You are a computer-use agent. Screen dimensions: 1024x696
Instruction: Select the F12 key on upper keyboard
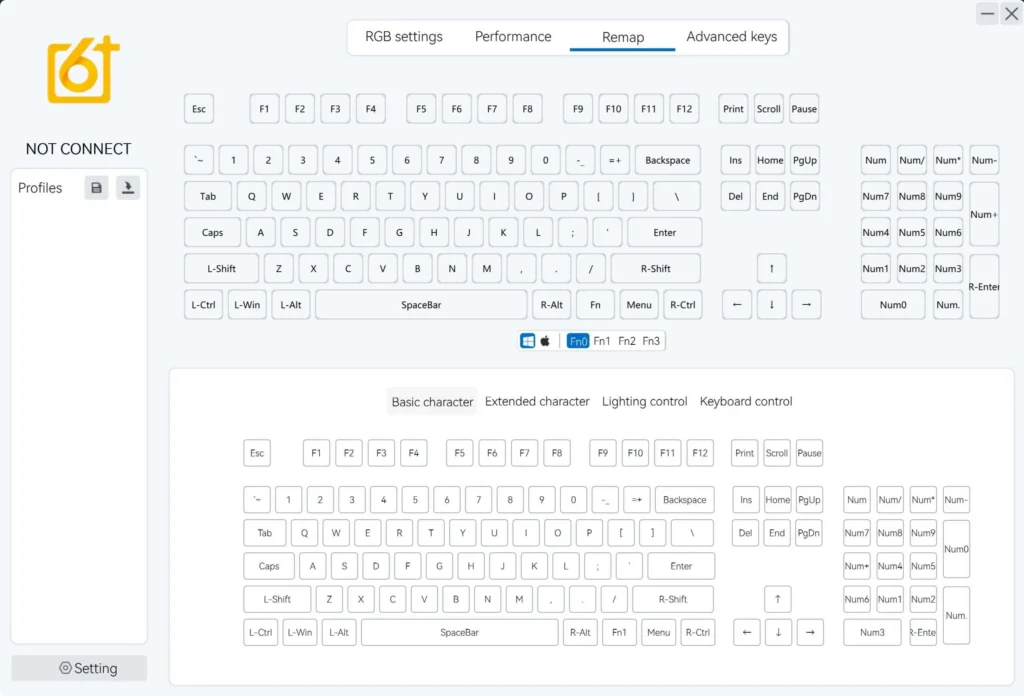[x=684, y=109]
